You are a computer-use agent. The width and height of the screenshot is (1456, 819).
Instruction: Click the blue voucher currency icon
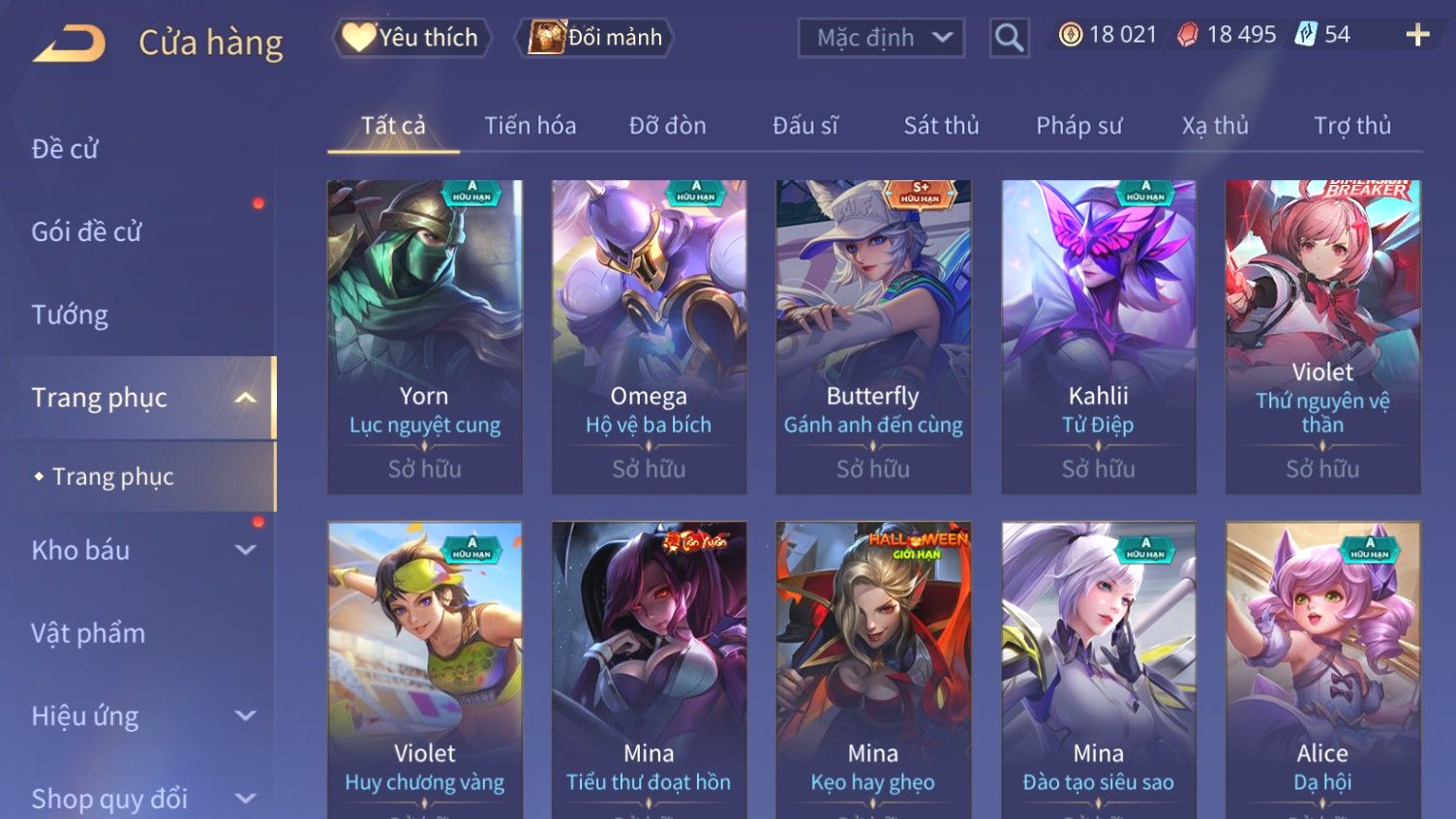(1306, 35)
